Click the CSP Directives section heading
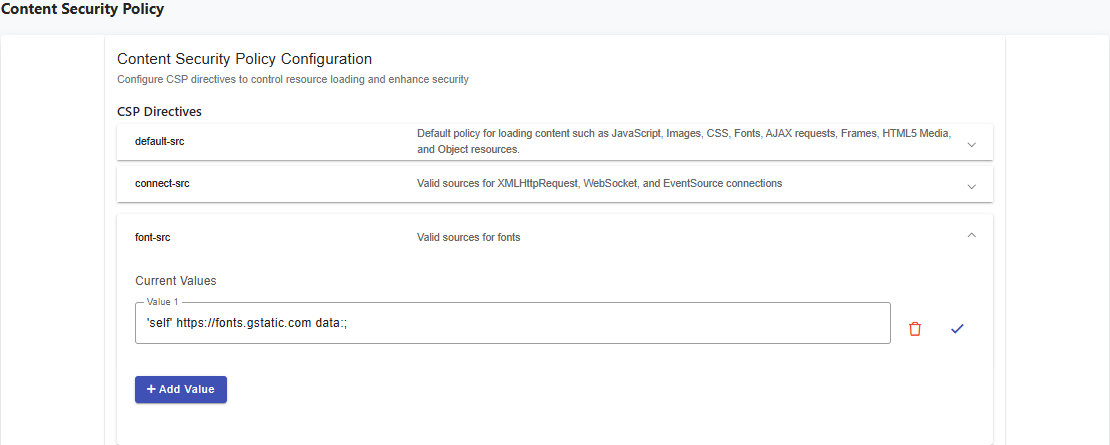This screenshot has width=1110, height=445. click(160, 111)
